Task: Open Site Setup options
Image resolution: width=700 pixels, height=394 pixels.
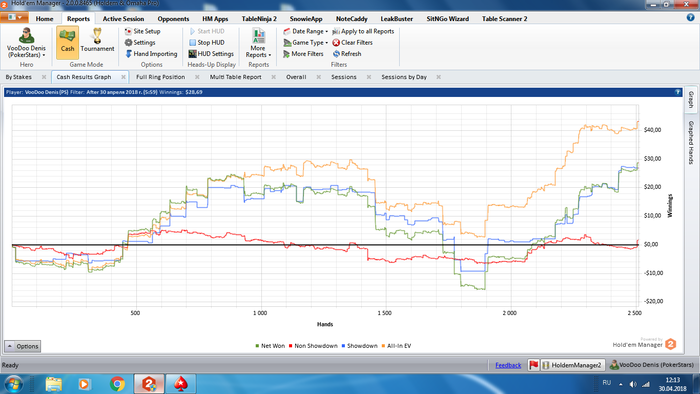Action: point(142,31)
